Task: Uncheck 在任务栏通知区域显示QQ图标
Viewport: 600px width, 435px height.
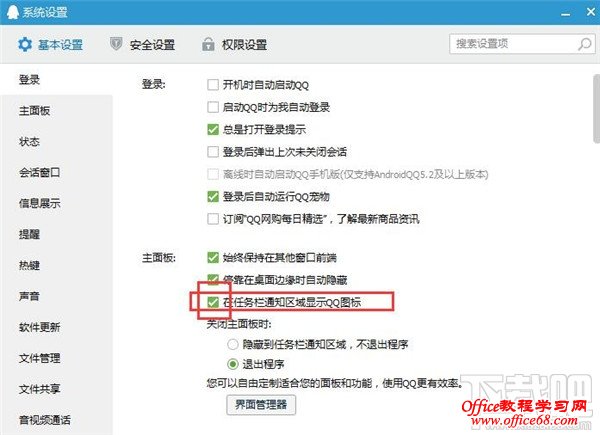Action: point(213,302)
